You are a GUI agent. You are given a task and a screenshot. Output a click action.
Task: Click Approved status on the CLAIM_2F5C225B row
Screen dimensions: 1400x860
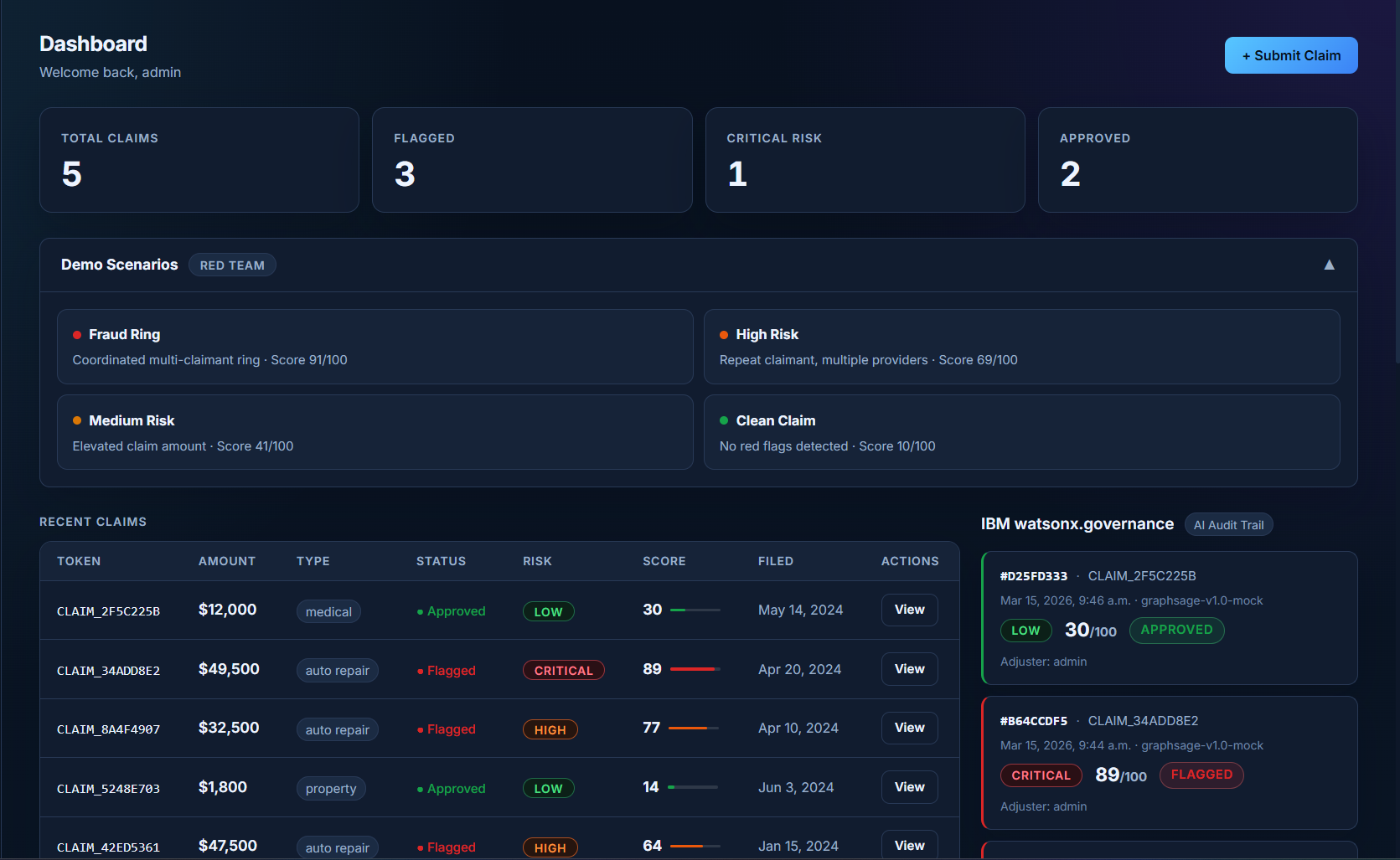tap(452, 611)
